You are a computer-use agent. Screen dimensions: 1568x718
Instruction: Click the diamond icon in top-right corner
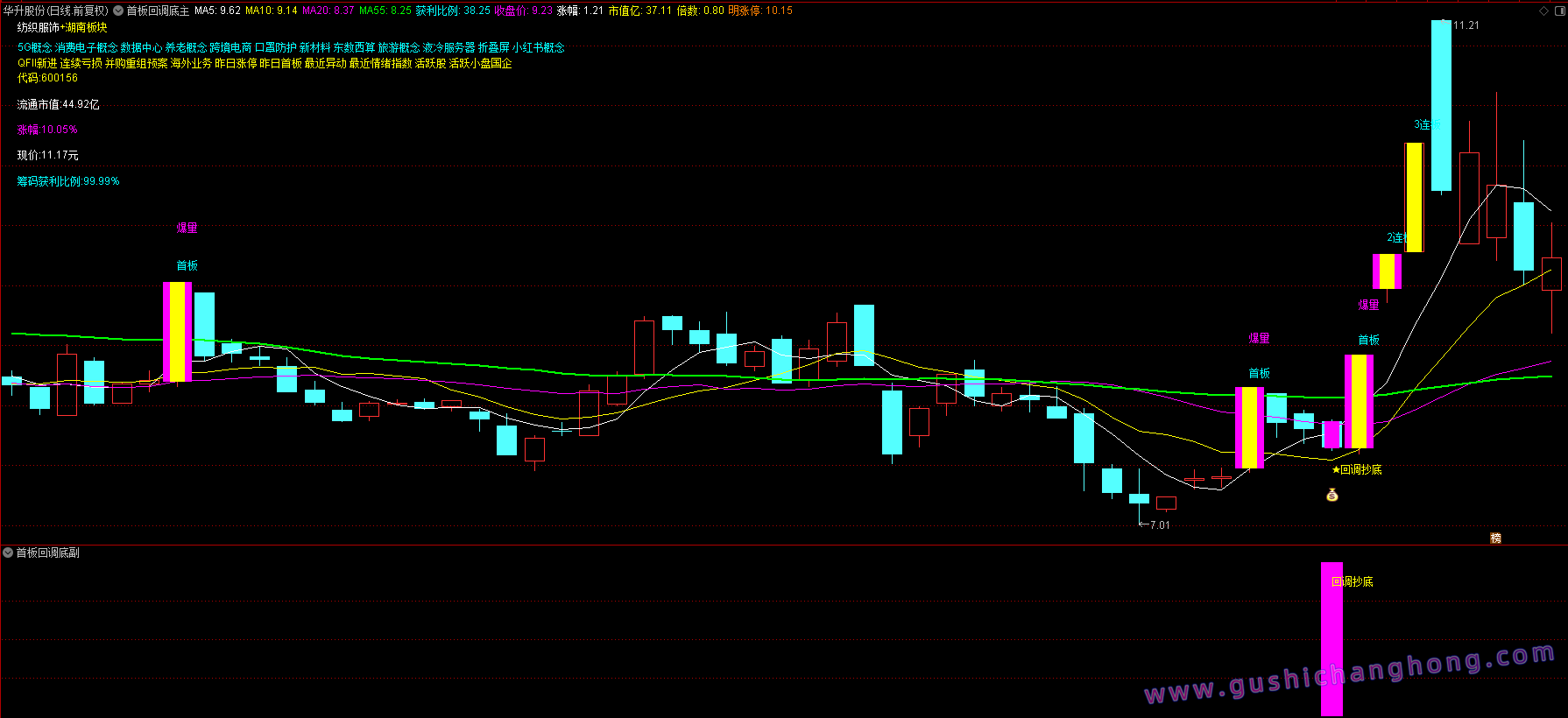pyautogui.click(x=1543, y=11)
